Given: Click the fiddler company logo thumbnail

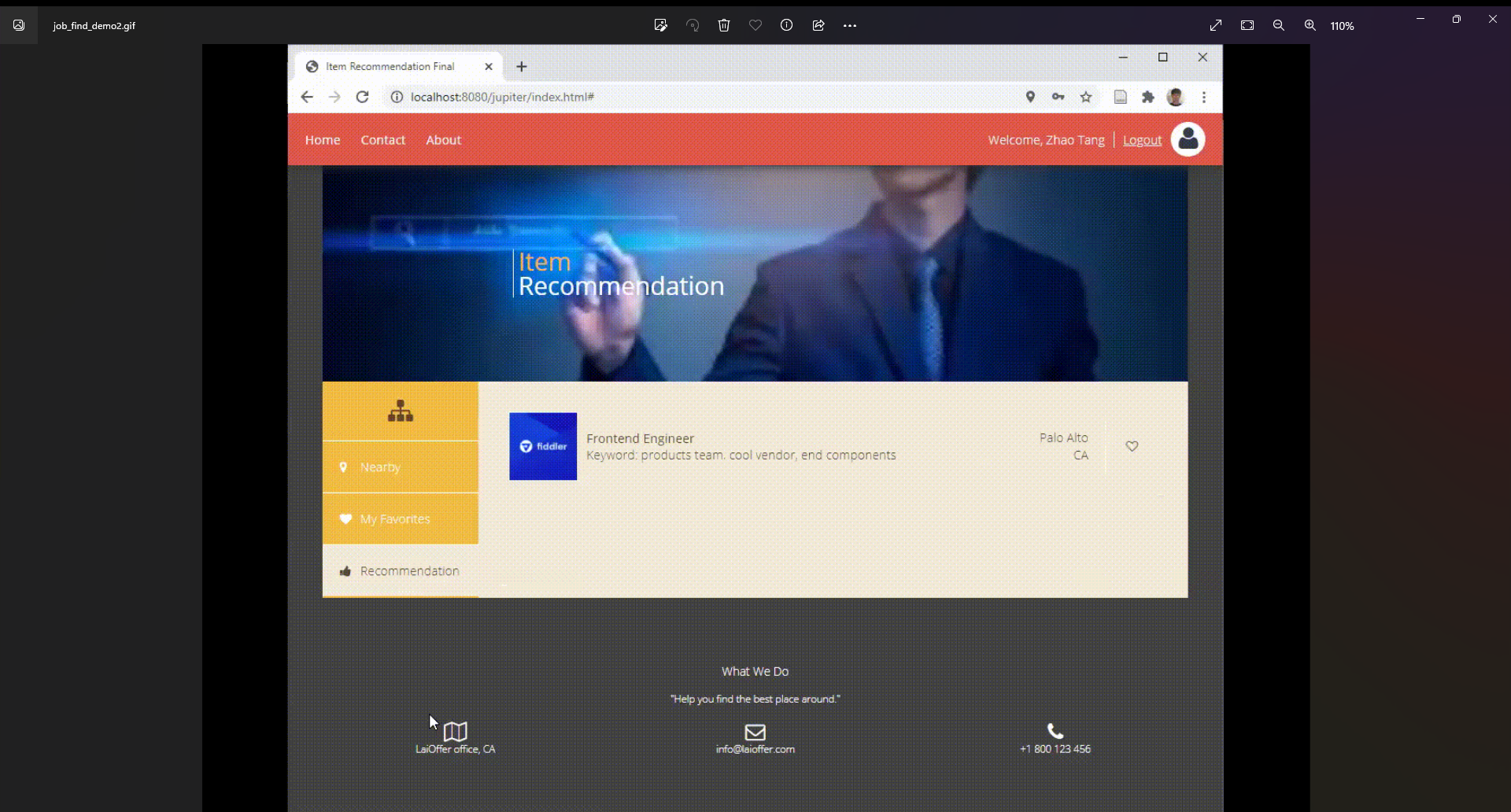Looking at the screenshot, I should click(x=543, y=446).
